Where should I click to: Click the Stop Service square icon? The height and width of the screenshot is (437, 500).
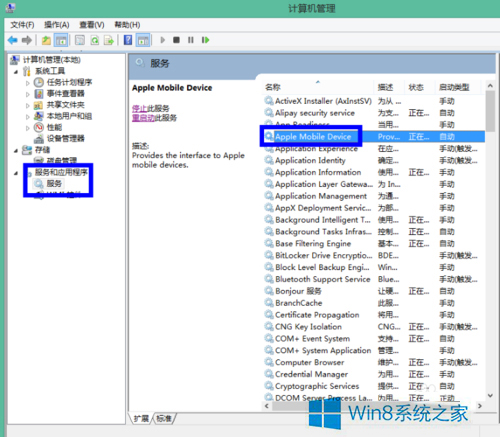point(176,40)
